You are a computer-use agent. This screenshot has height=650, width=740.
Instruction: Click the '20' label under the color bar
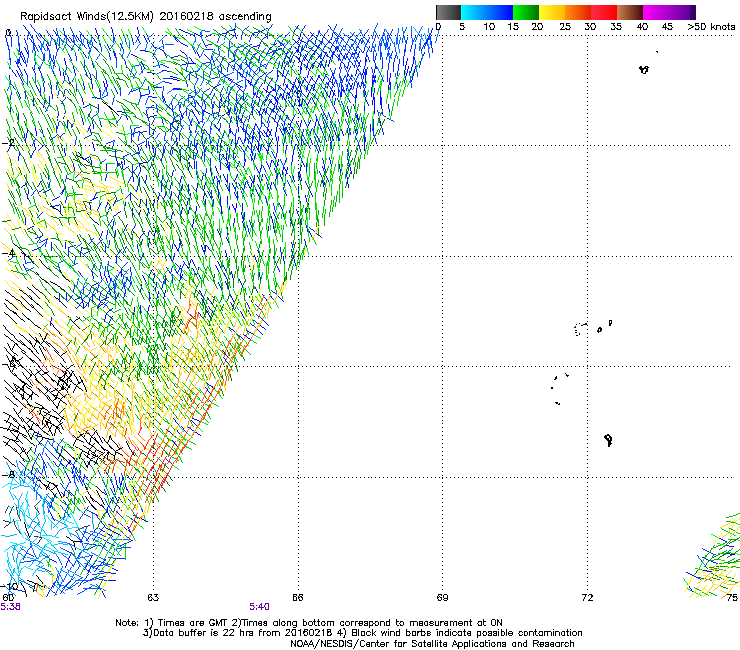pos(537,27)
